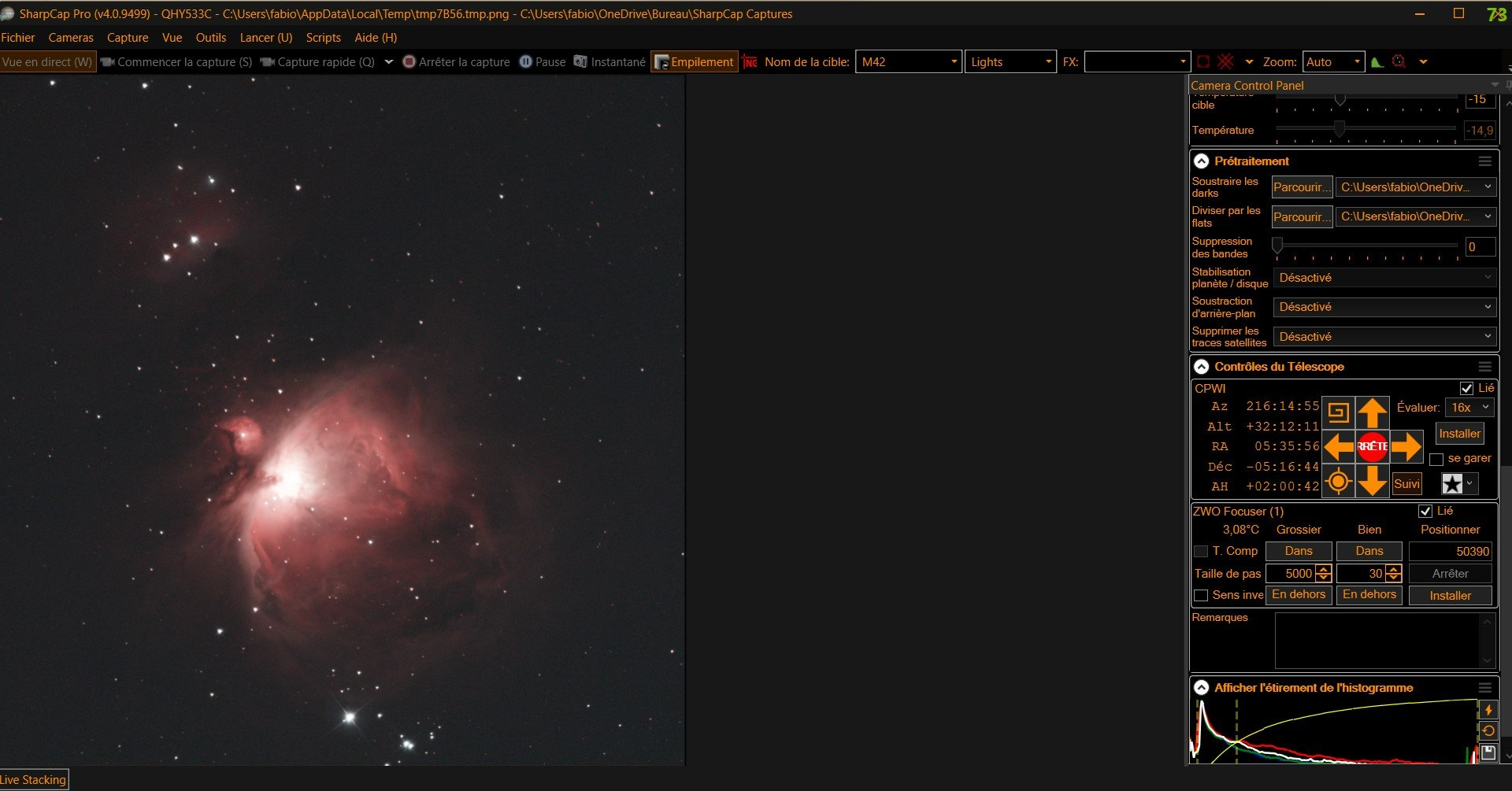1512x791 pixels.
Task: Take an Instantané snapshot
Action: pos(610,62)
